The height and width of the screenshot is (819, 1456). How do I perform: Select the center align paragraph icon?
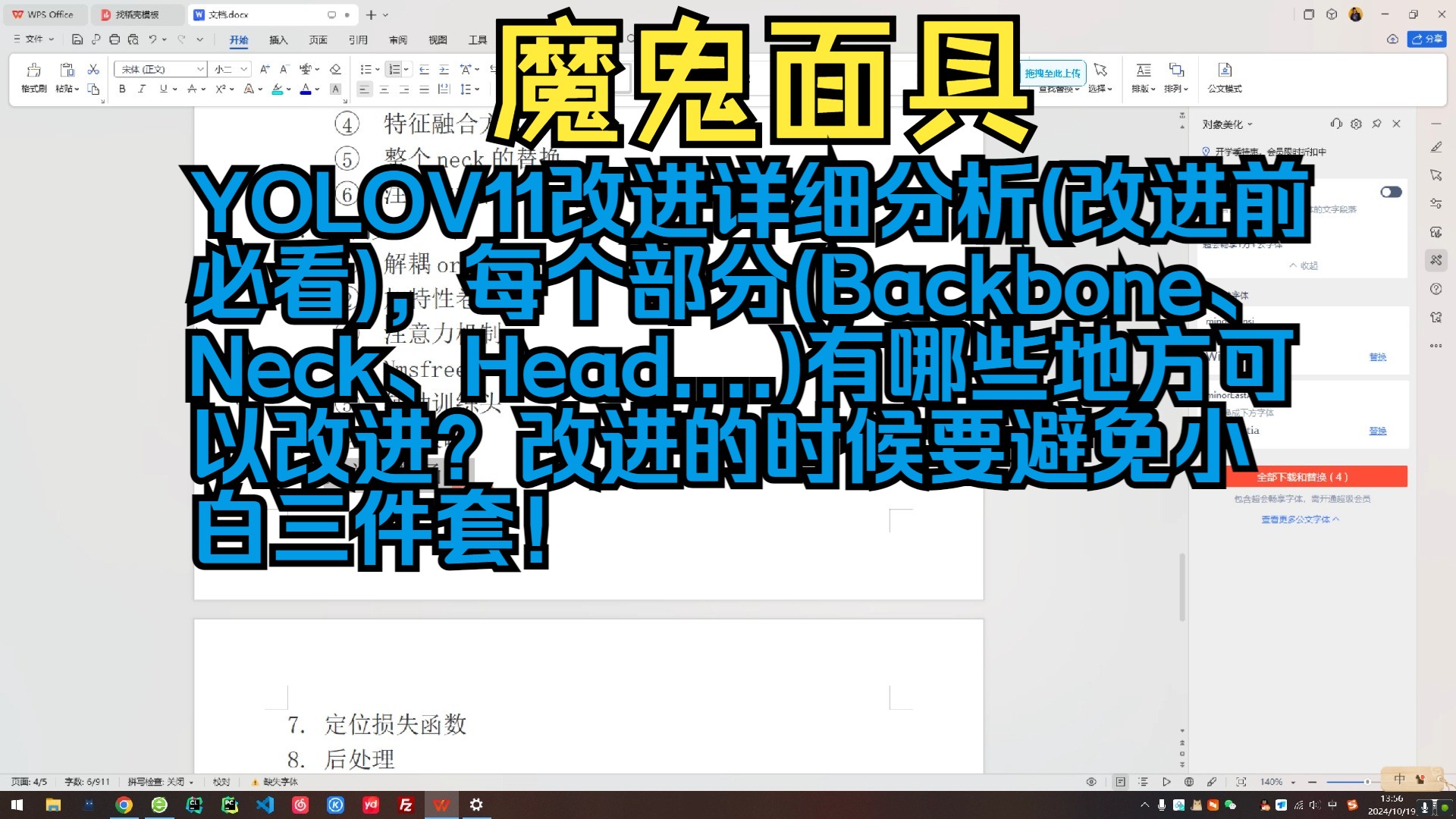pyautogui.click(x=384, y=89)
